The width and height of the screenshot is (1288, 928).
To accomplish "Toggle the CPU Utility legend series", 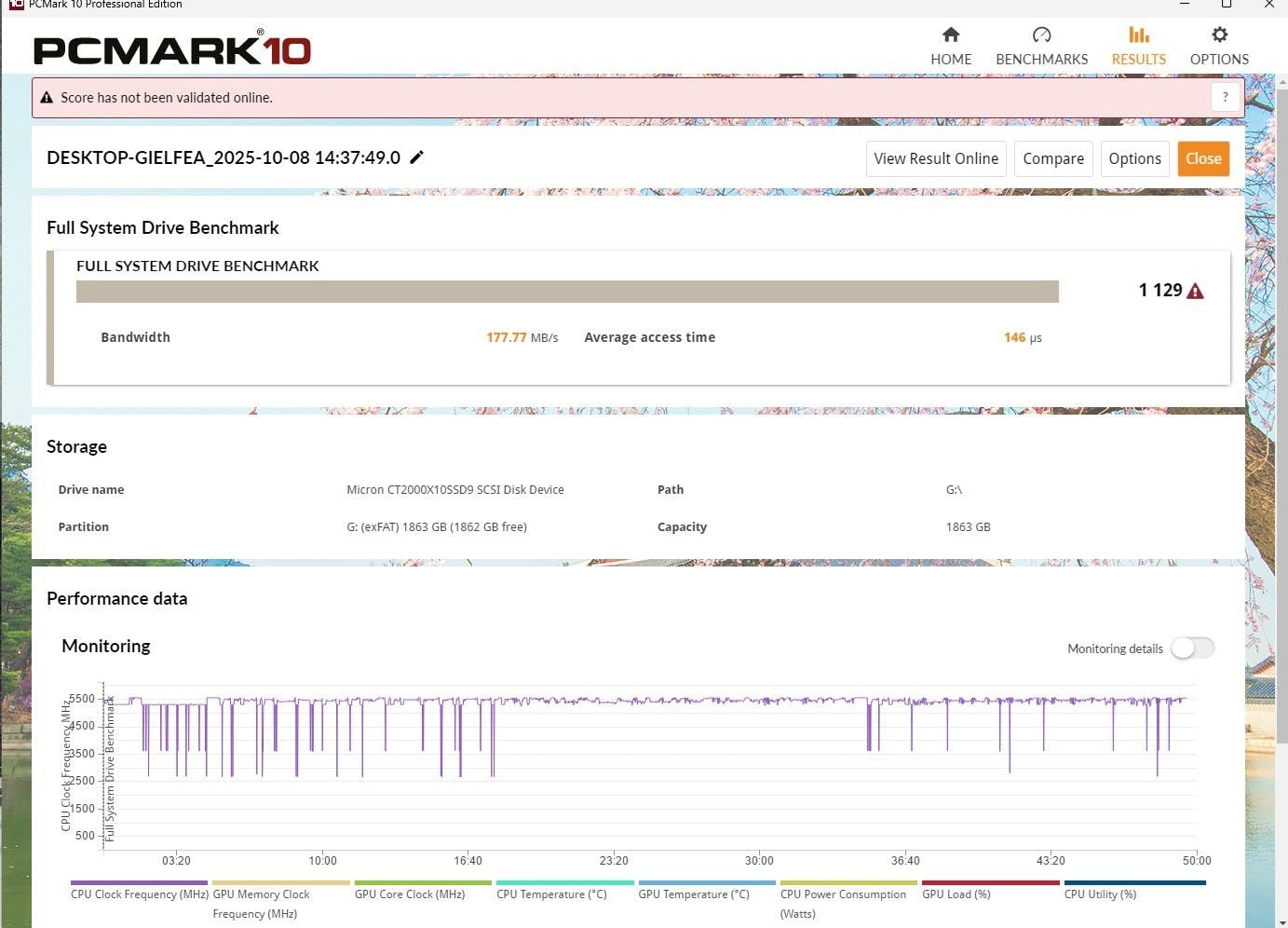I will point(1100,894).
